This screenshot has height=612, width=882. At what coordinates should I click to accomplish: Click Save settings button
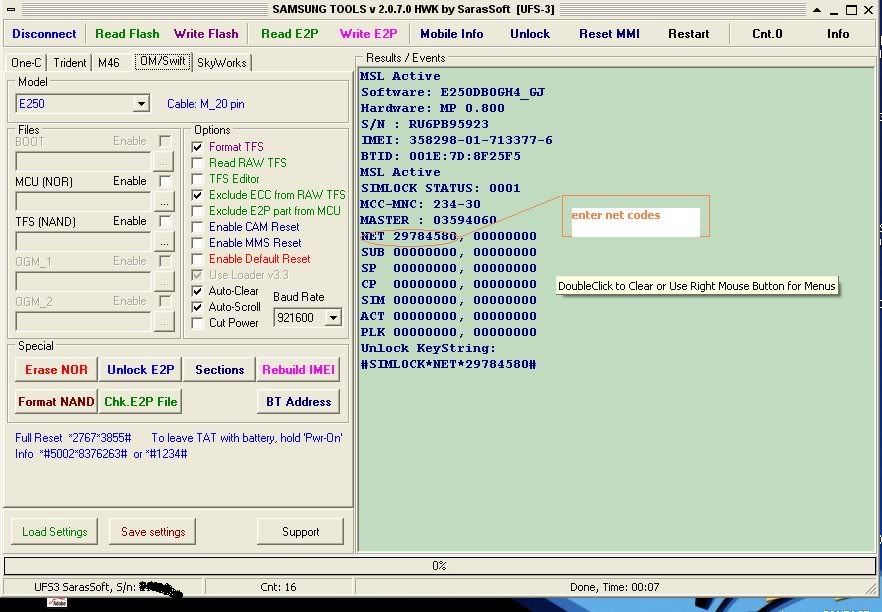(x=153, y=532)
